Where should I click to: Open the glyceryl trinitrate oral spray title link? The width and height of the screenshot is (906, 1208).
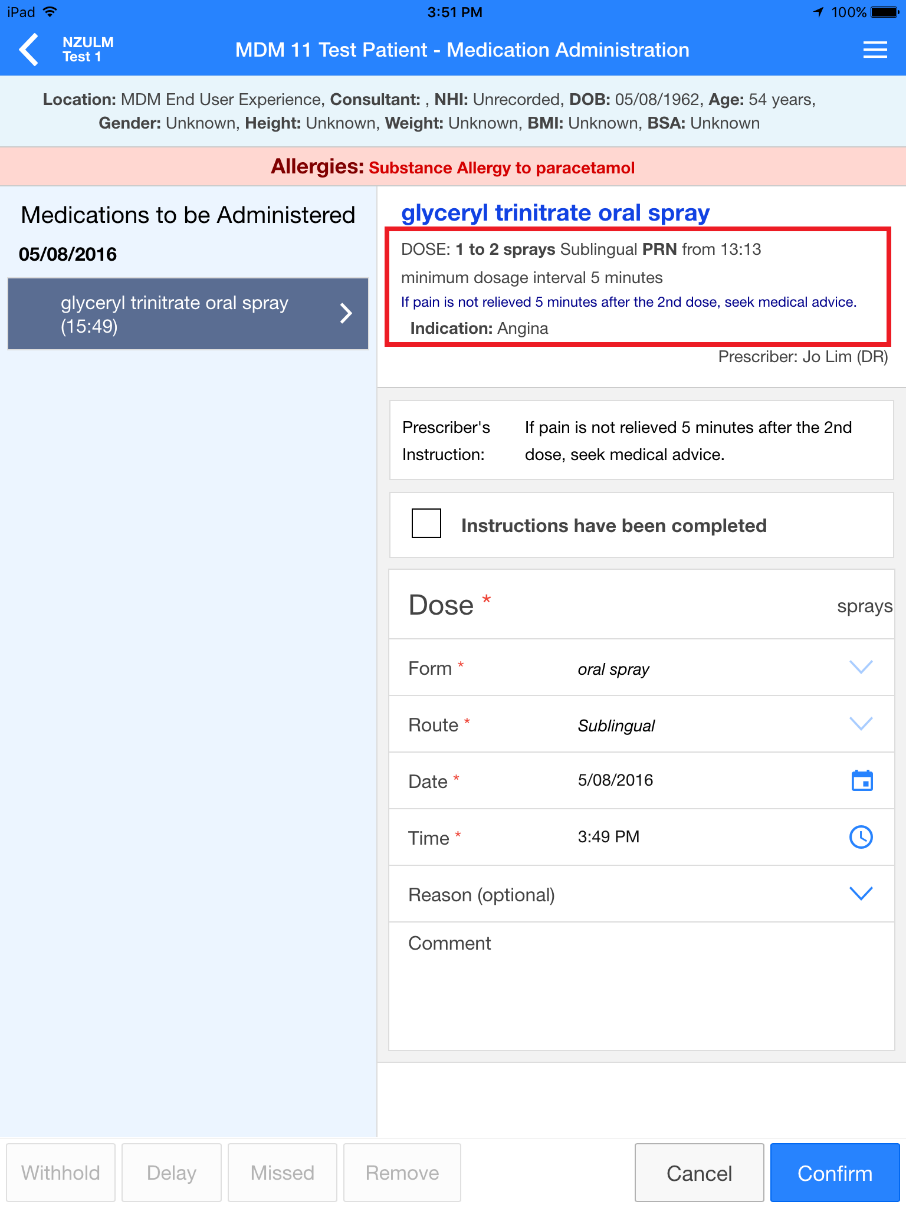click(554, 212)
